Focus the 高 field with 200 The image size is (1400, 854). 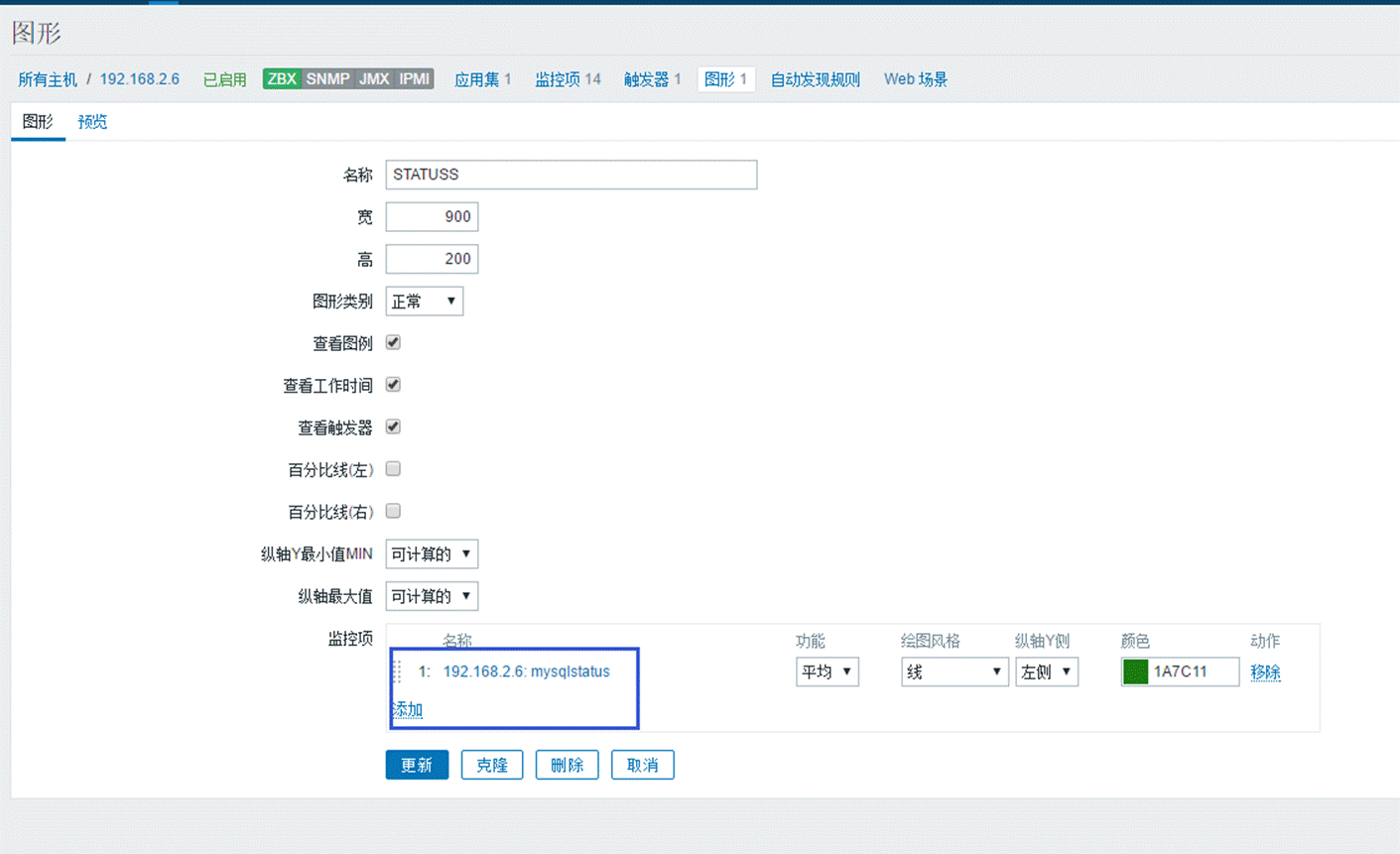432,259
